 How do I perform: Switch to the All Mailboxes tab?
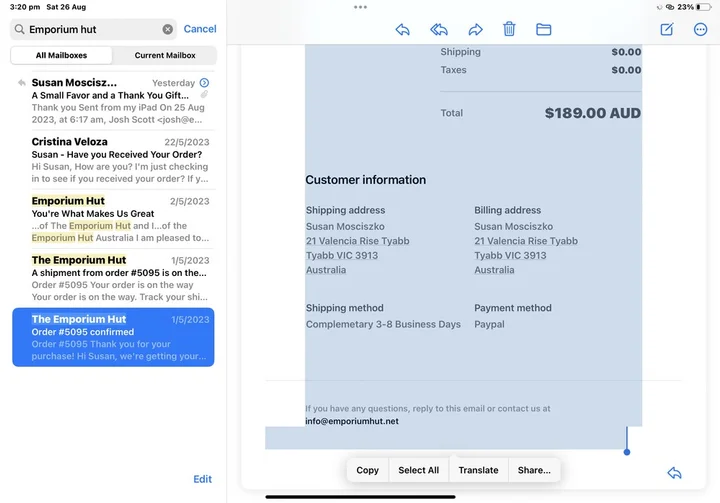62,55
